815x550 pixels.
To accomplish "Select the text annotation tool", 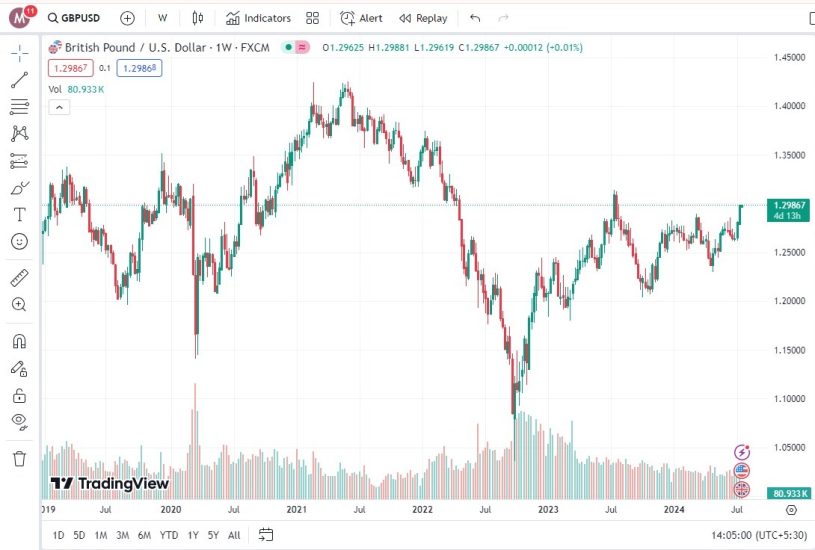I will [19, 215].
